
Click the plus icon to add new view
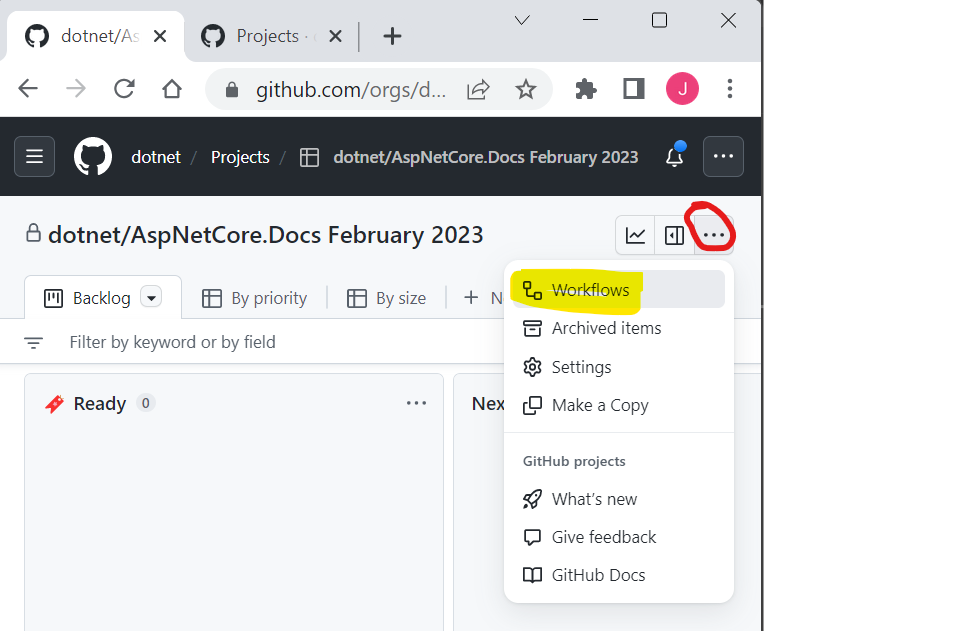click(471, 298)
